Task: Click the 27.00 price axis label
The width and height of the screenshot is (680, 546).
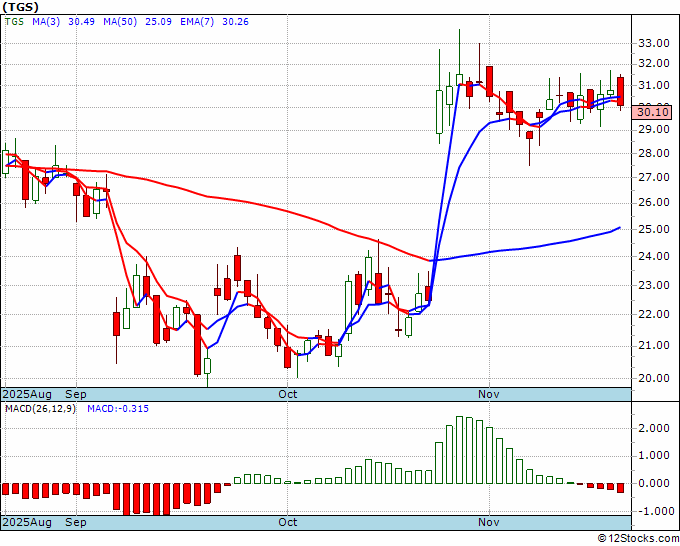Action: click(x=653, y=177)
